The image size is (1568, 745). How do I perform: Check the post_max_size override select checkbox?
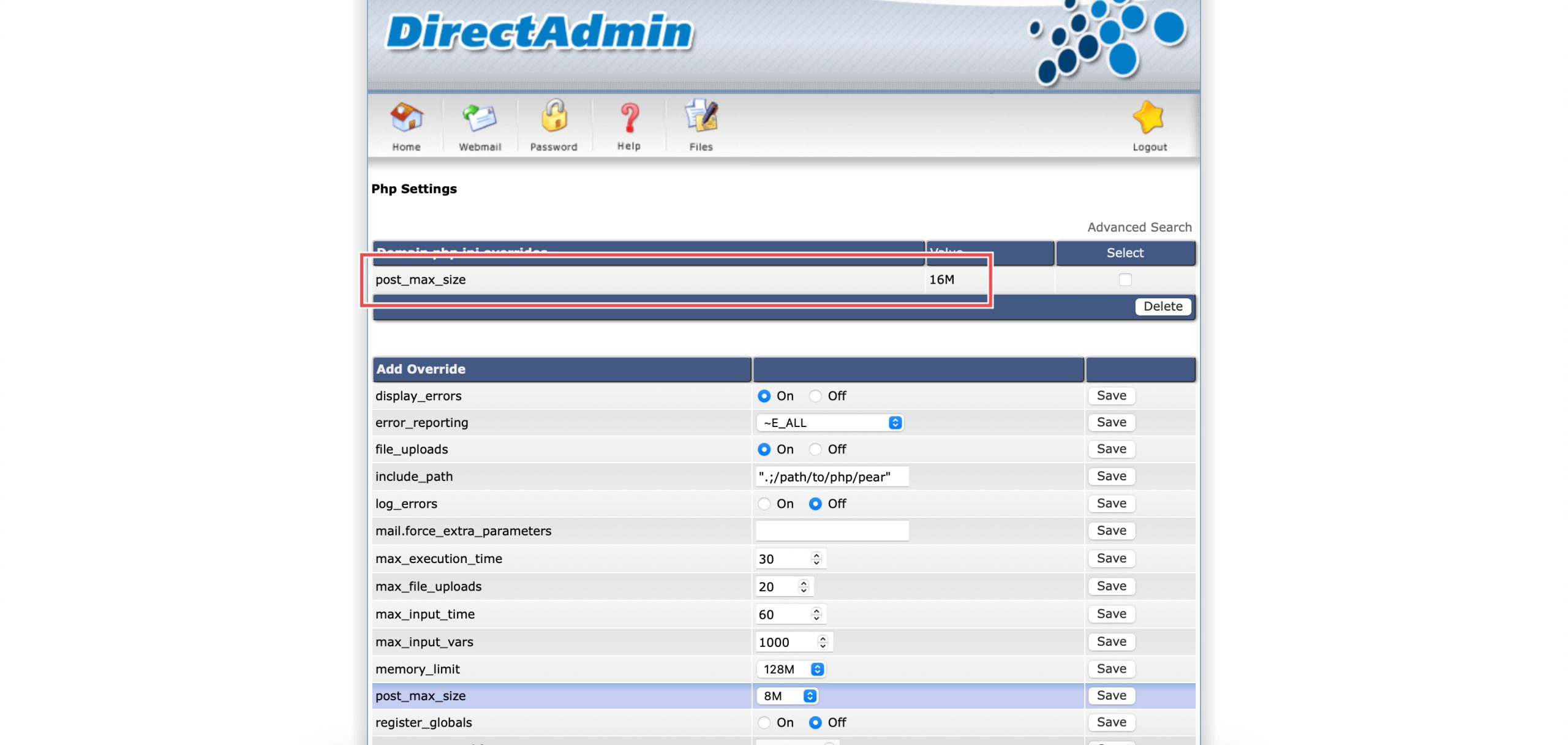pos(1125,279)
